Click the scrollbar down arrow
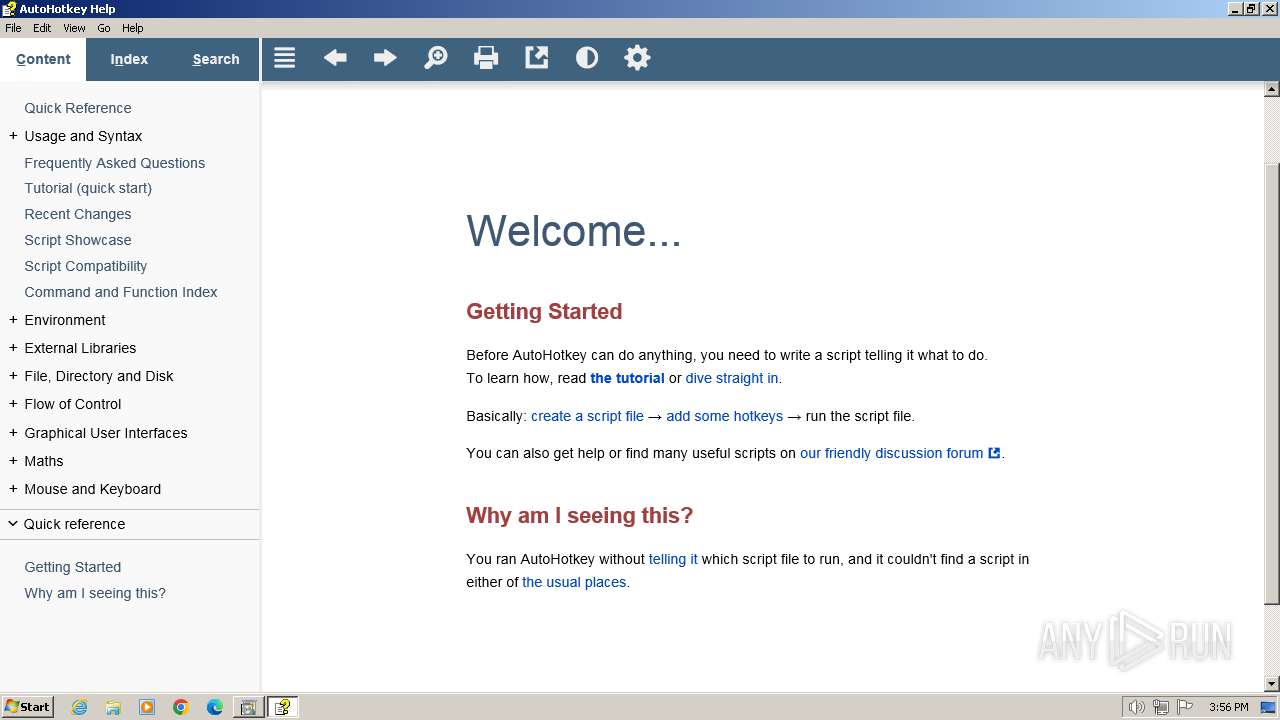Image resolution: width=1280 pixels, height=720 pixels. click(x=1271, y=684)
